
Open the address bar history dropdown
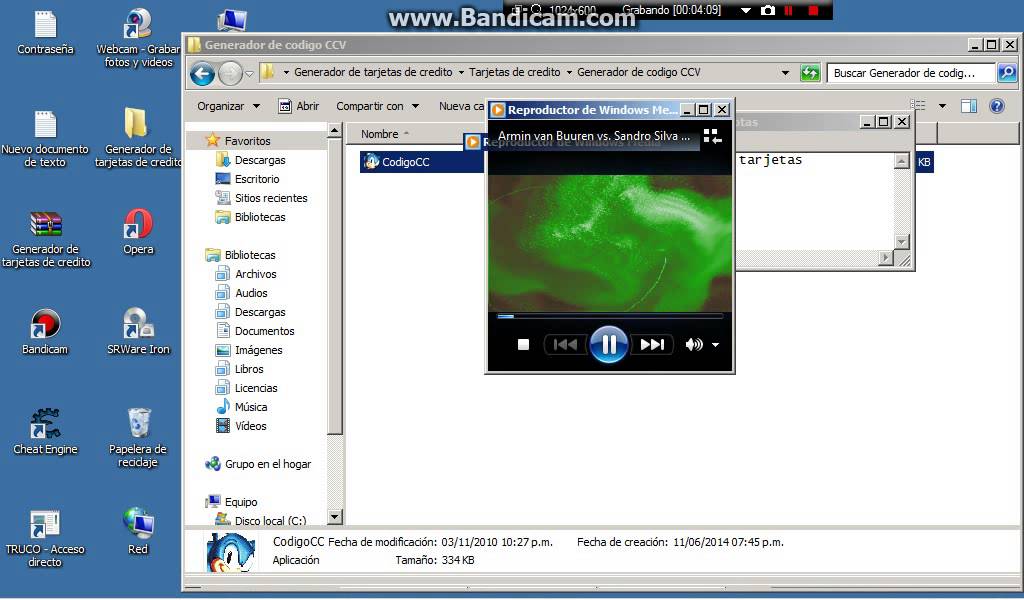785,73
